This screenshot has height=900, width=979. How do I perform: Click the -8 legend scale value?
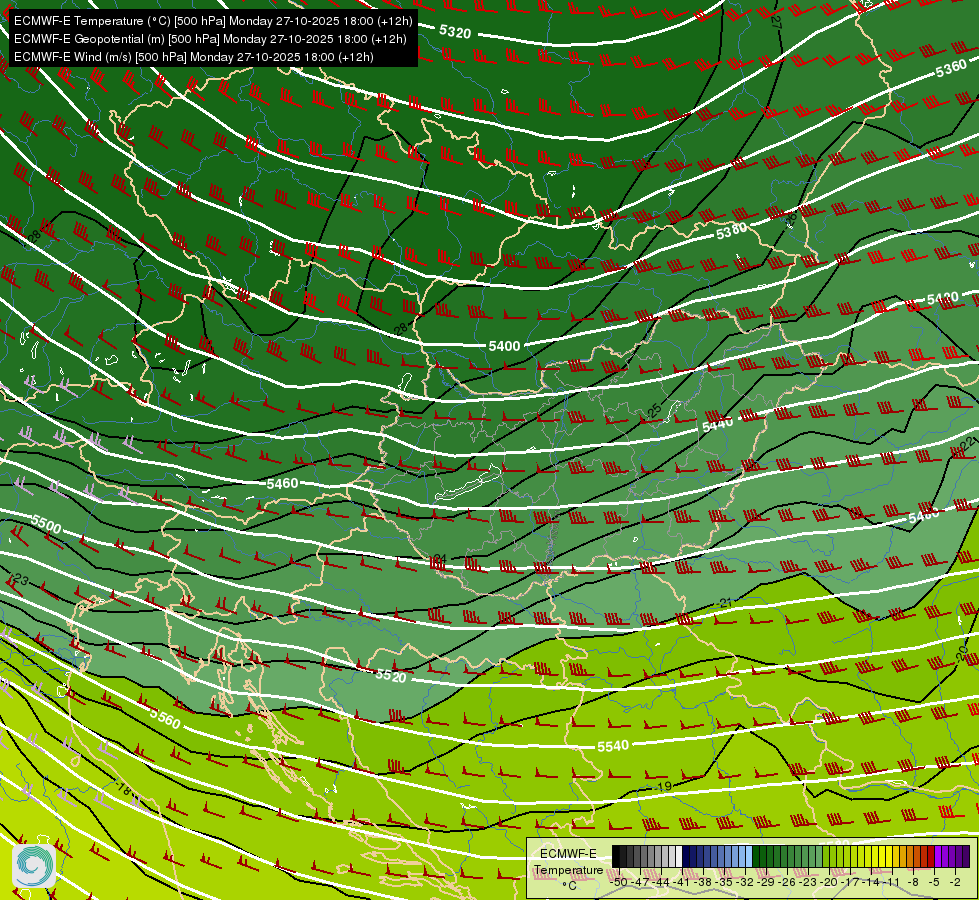pos(913,883)
